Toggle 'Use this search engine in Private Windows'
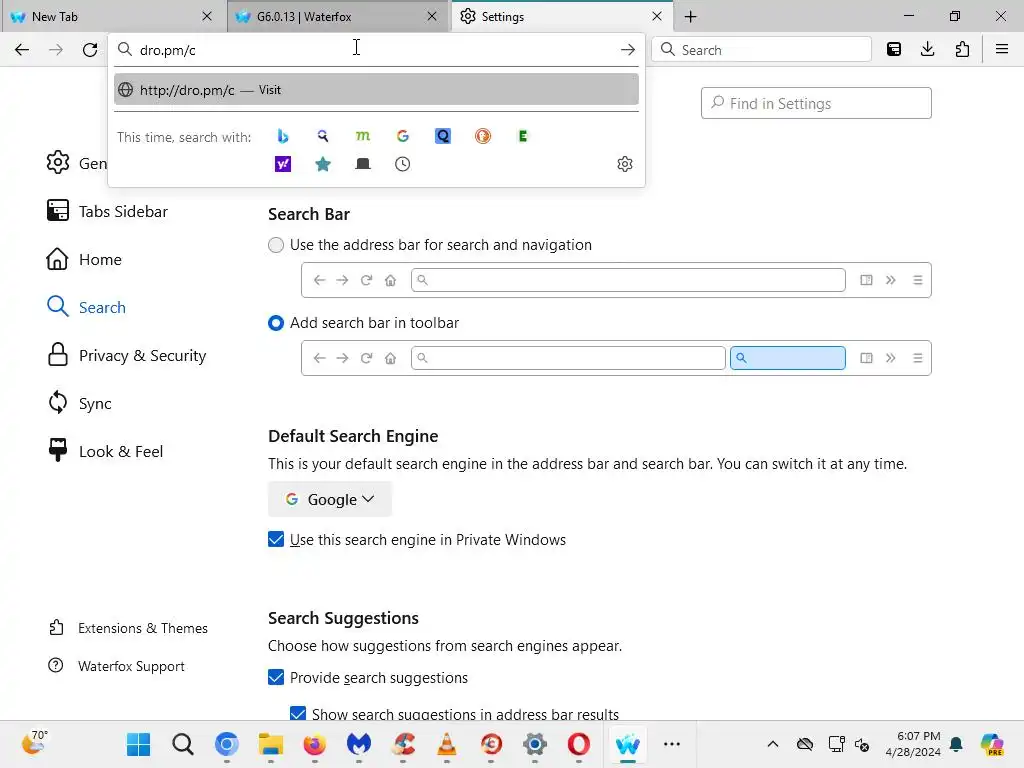Image resolution: width=1024 pixels, height=768 pixels. [276, 539]
